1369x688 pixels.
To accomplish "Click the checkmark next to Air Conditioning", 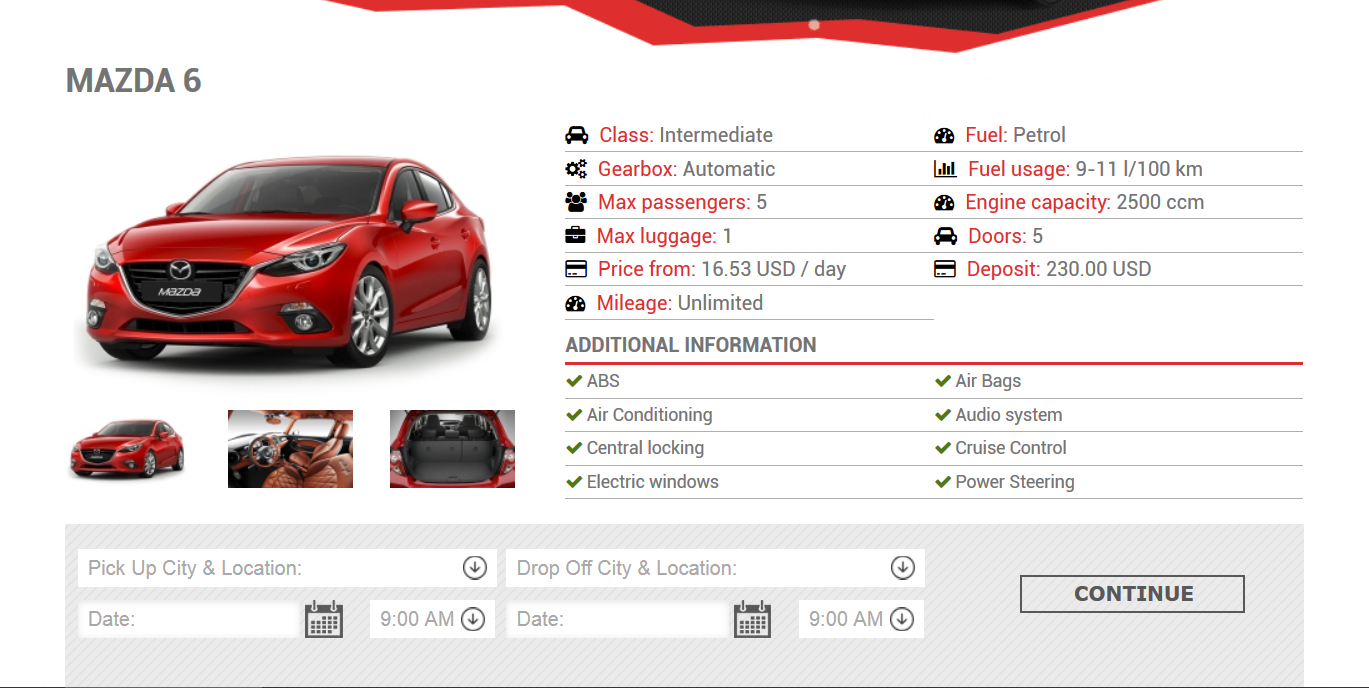I will click(x=574, y=415).
